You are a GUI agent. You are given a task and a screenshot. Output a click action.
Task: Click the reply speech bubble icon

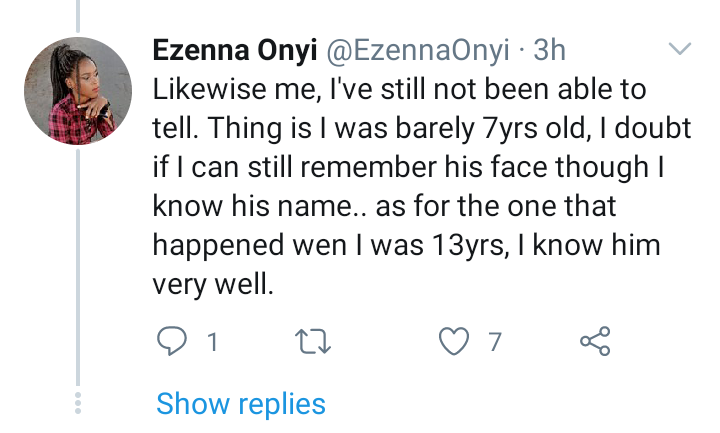coord(173,342)
